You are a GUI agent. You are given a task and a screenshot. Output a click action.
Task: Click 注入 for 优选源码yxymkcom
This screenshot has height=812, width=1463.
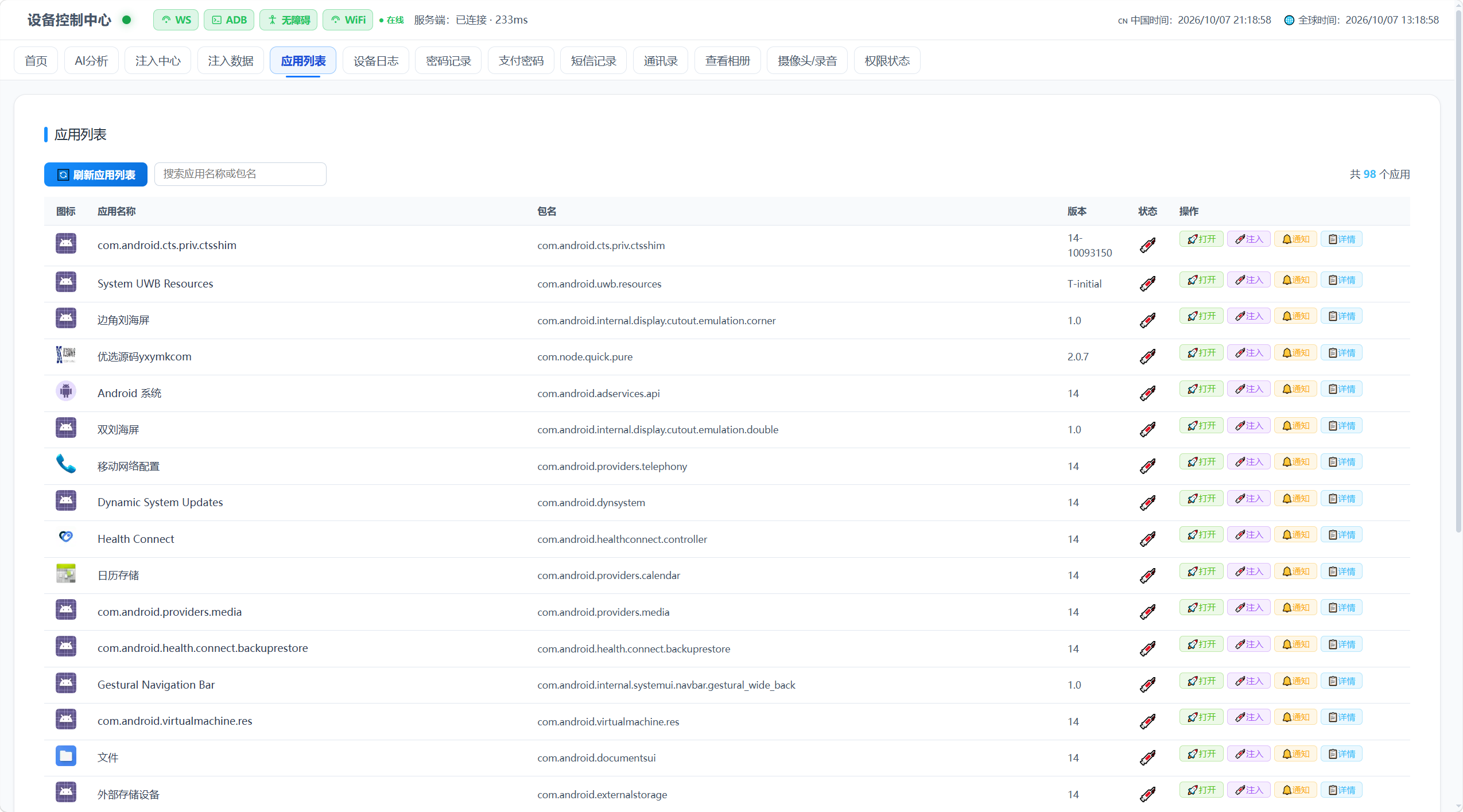1249,353
